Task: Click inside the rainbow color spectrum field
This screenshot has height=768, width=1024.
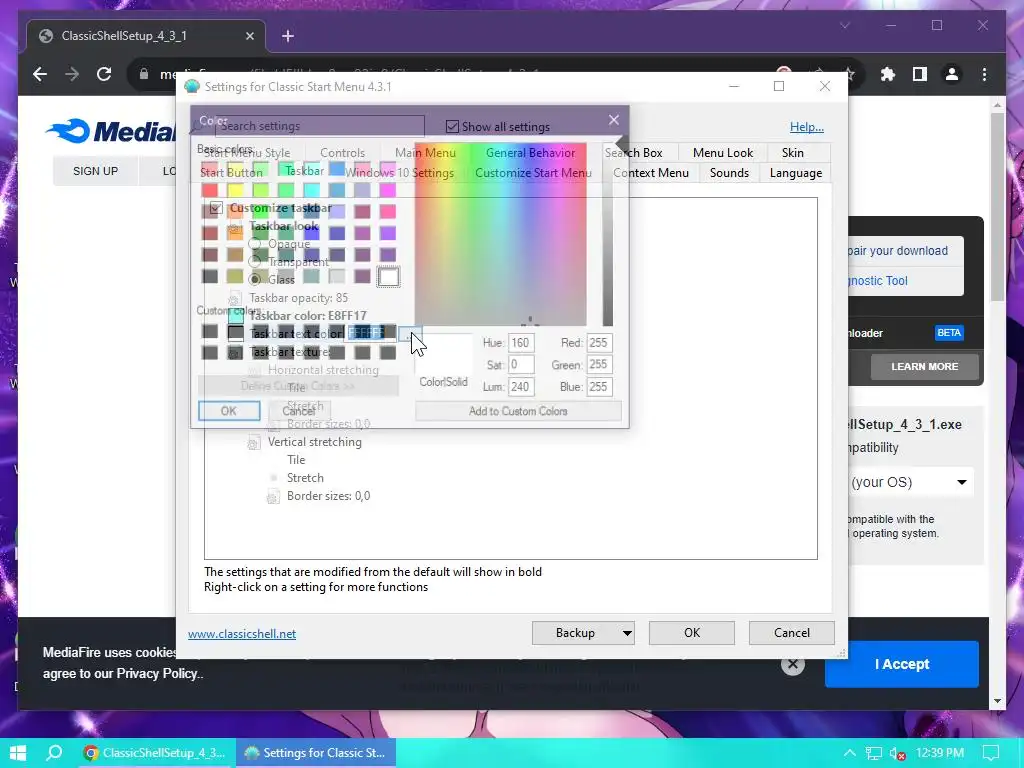Action: click(500, 234)
